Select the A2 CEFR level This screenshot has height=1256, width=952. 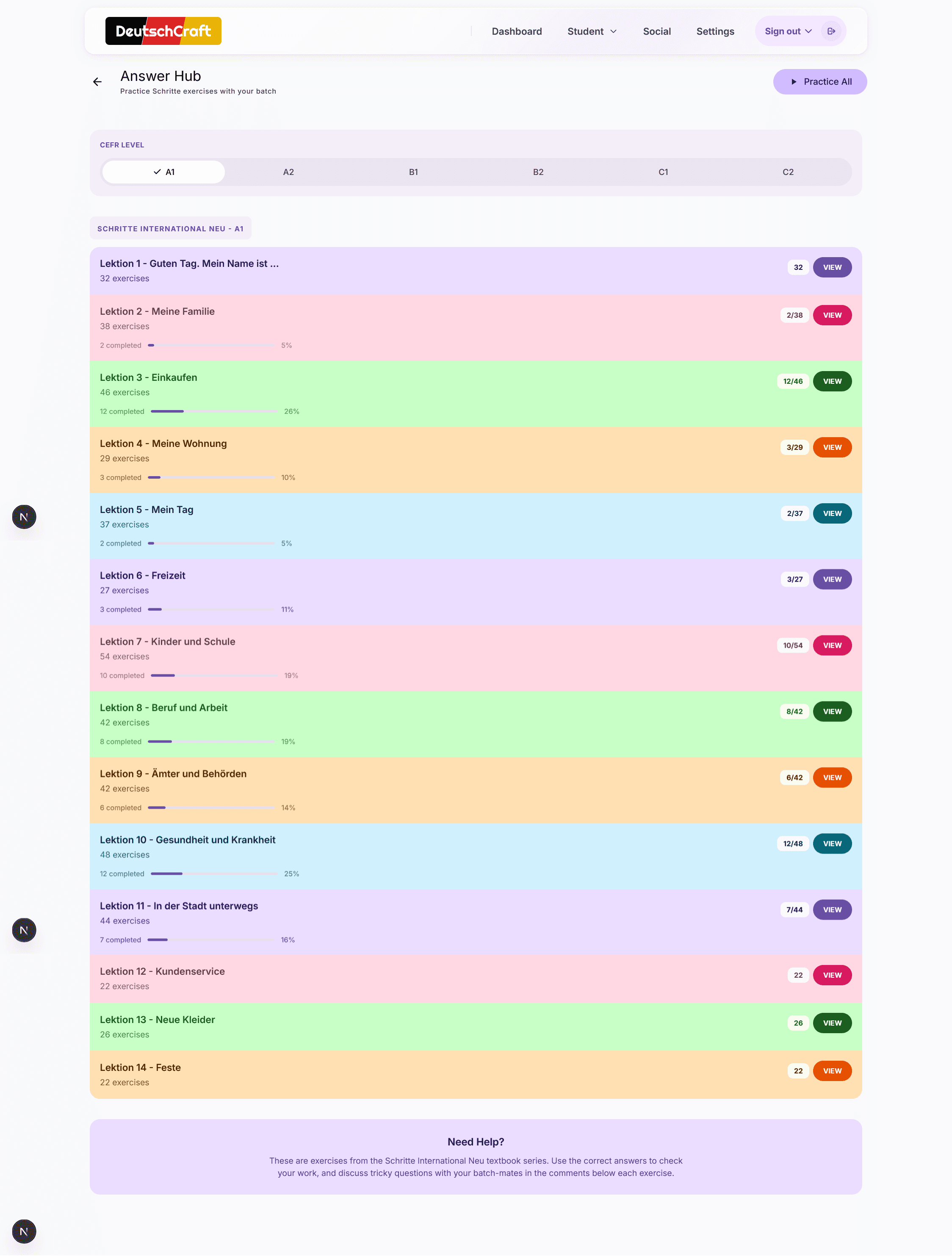point(288,172)
